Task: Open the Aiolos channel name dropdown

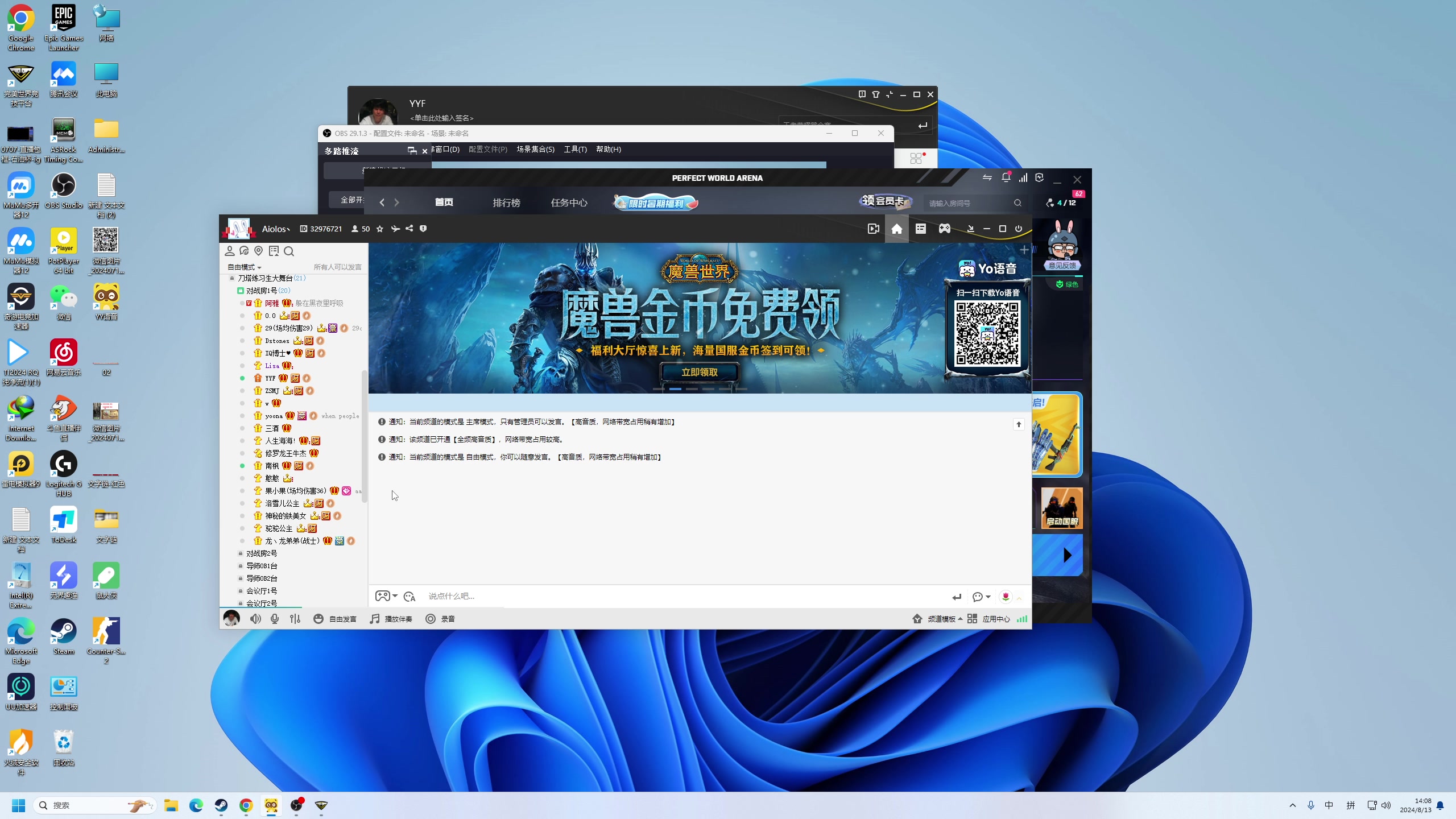Action: click(276, 229)
